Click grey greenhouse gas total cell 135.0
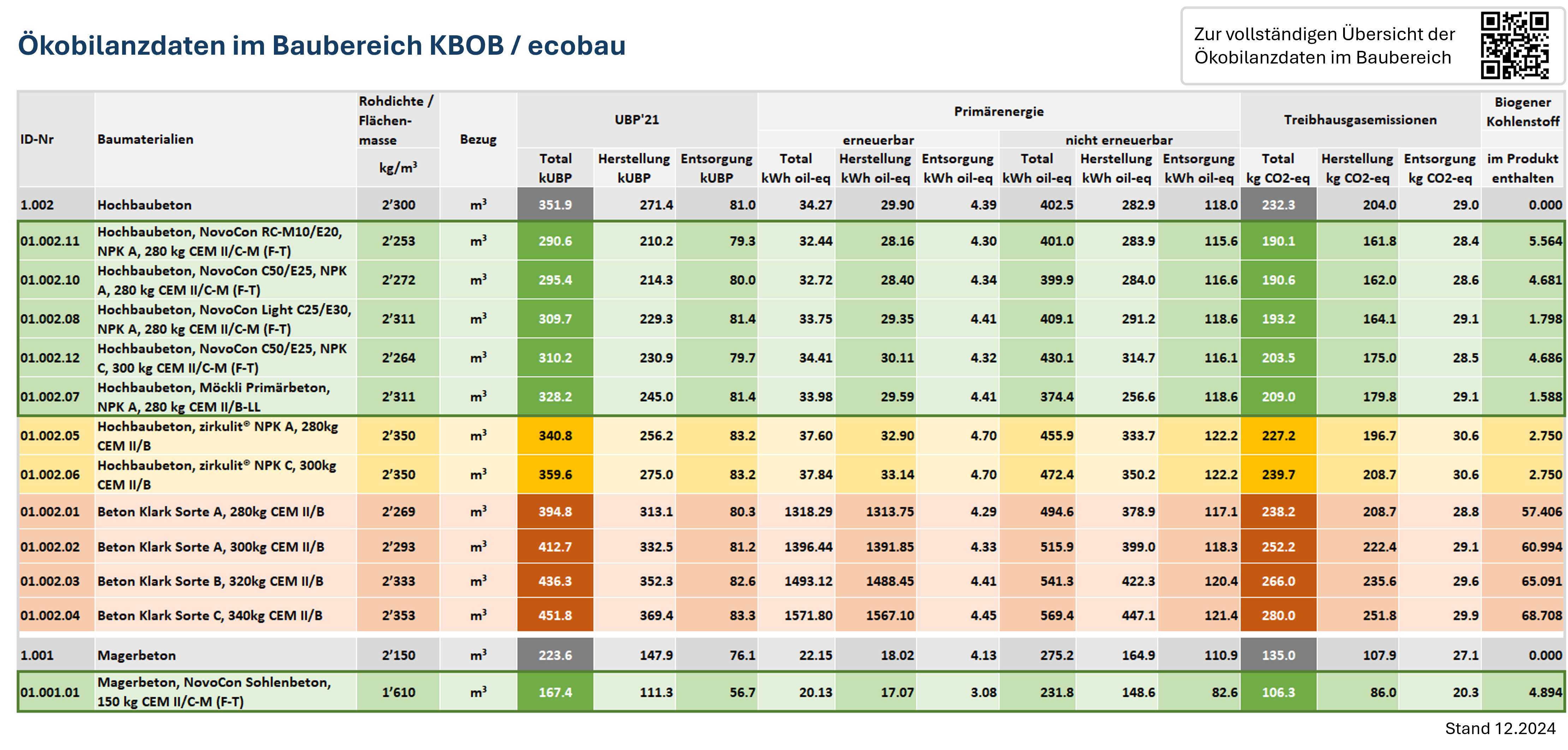The width and height of the screenshot is (1568, 750). tap(1278, 656)
